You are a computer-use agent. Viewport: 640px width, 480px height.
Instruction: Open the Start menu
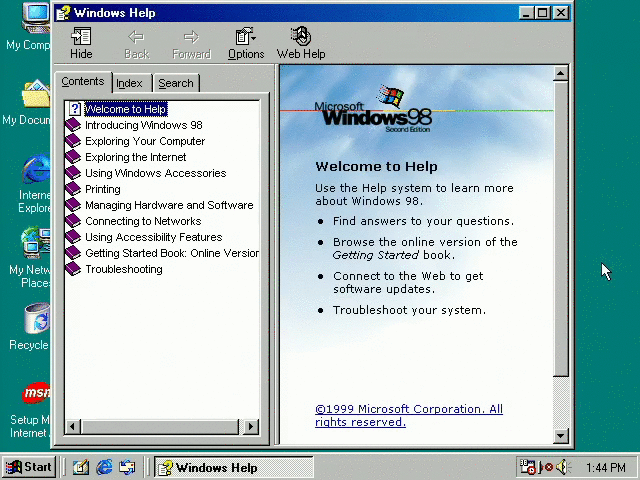[x=29, y=467]
